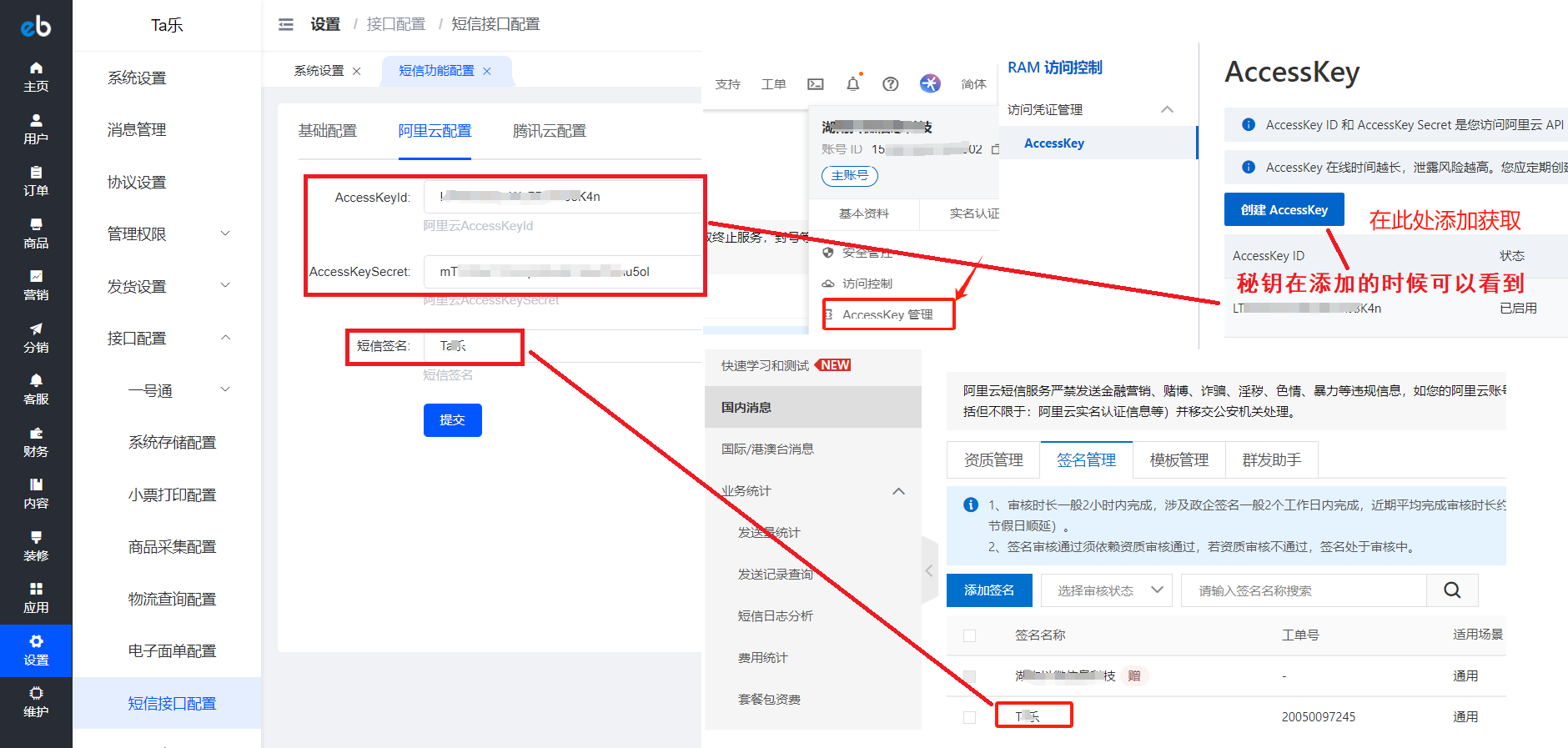This screenshot has height=748, width=1568.
Task: Check the first signature row checkbox
Action: coord(969,676)
